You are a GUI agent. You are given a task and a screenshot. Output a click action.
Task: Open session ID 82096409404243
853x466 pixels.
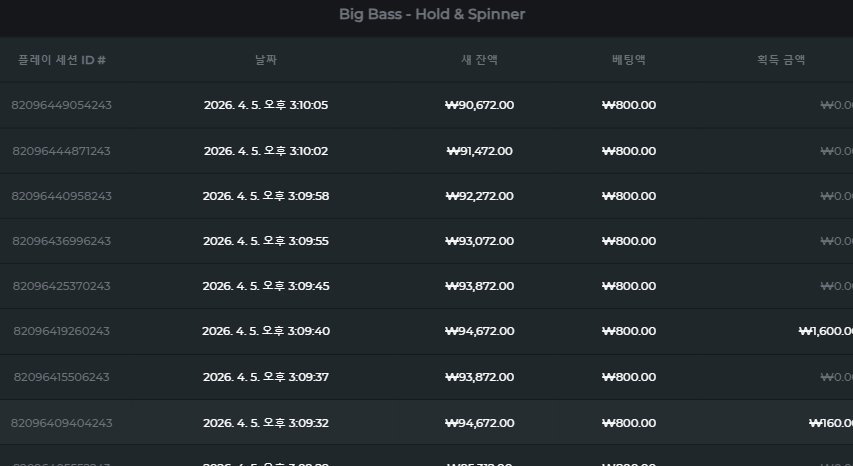click(61, 423)
